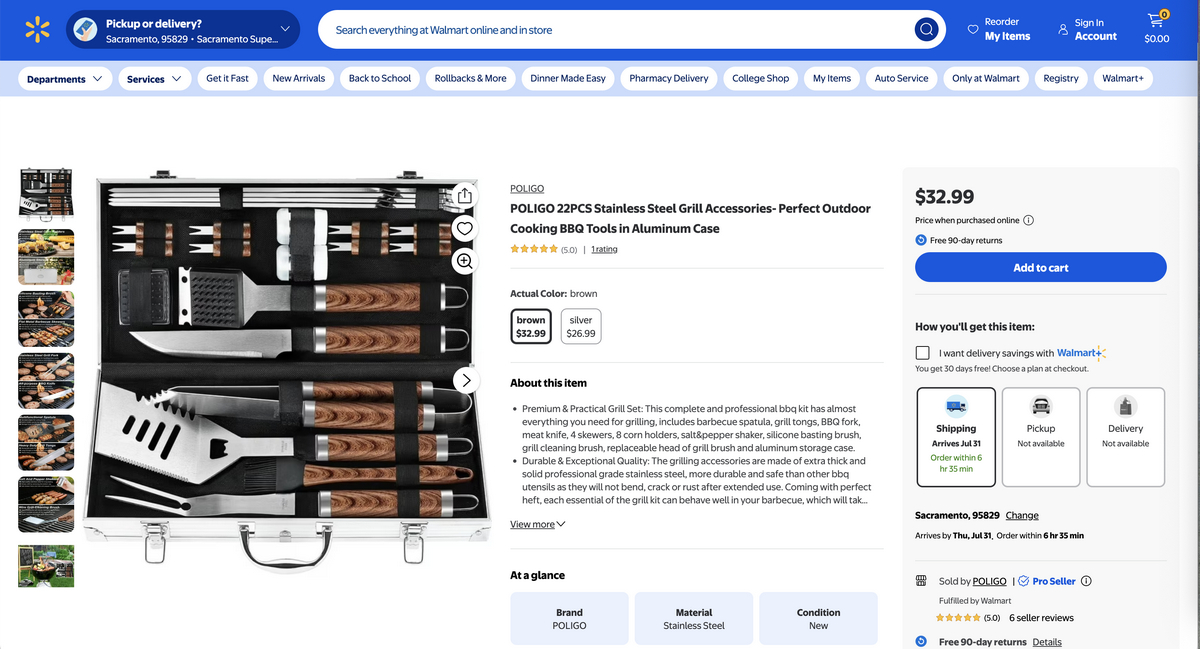Click the Condition New card
The height and width of the screenshot is (649, 1200).
pos(818,618)
